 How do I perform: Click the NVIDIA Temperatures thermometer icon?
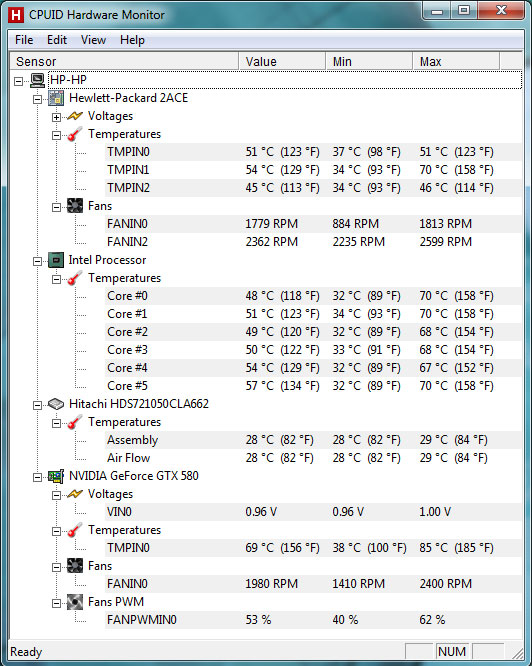tap(75, 530)
